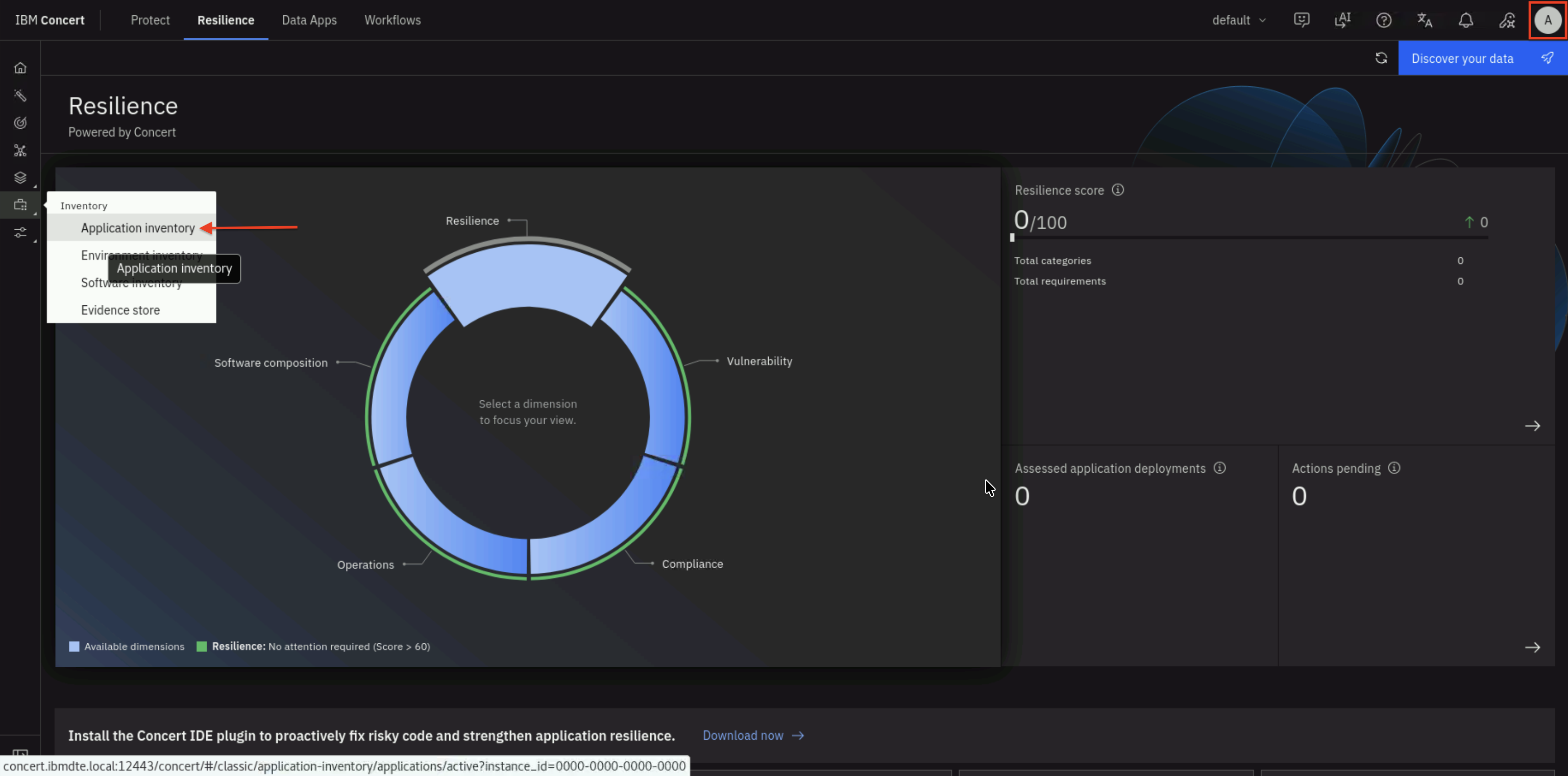1568x776 pixels.
Task: Click the "Powered by Concert" subtitle
Action: (x=122, y=132)
